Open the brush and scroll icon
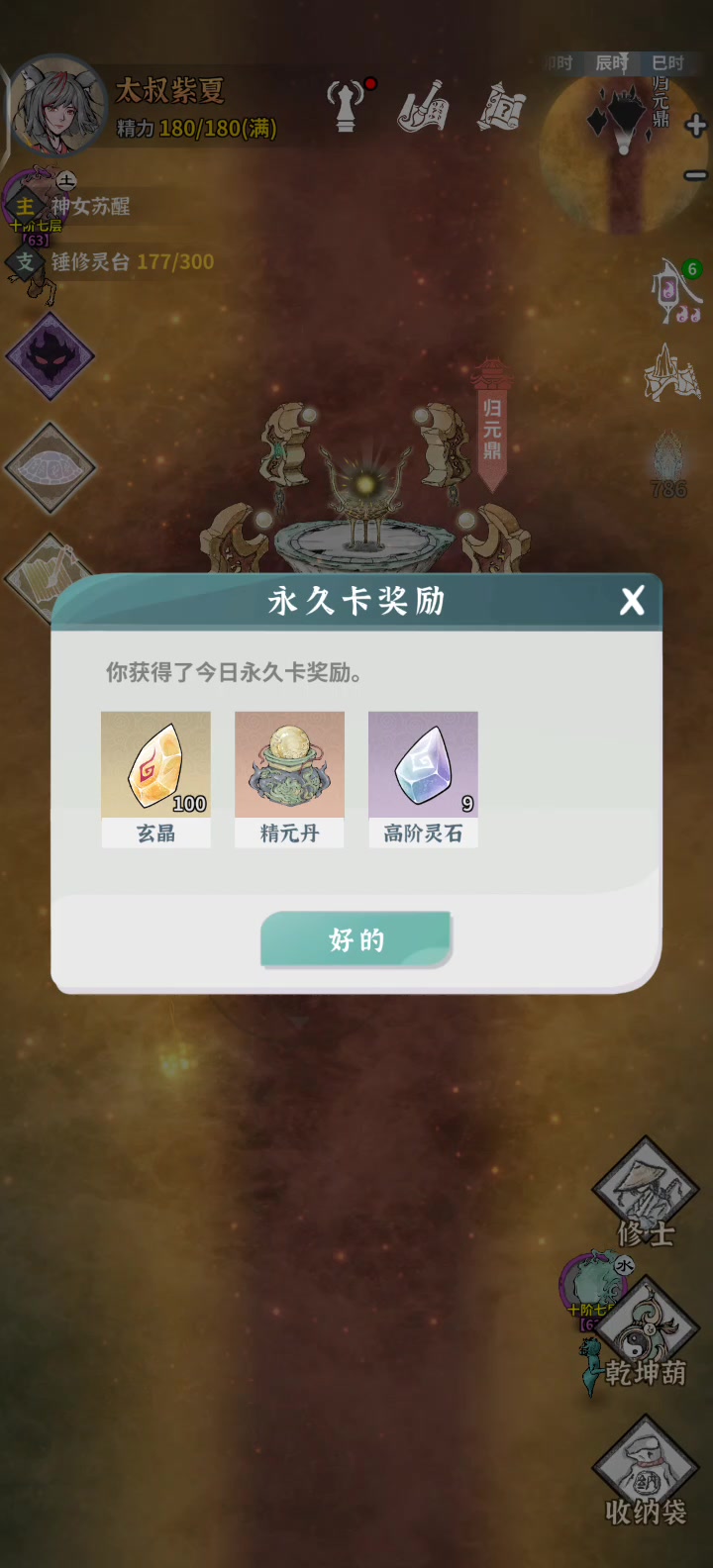The width and height of the screenshot is (713, 1568). point(424,107)
